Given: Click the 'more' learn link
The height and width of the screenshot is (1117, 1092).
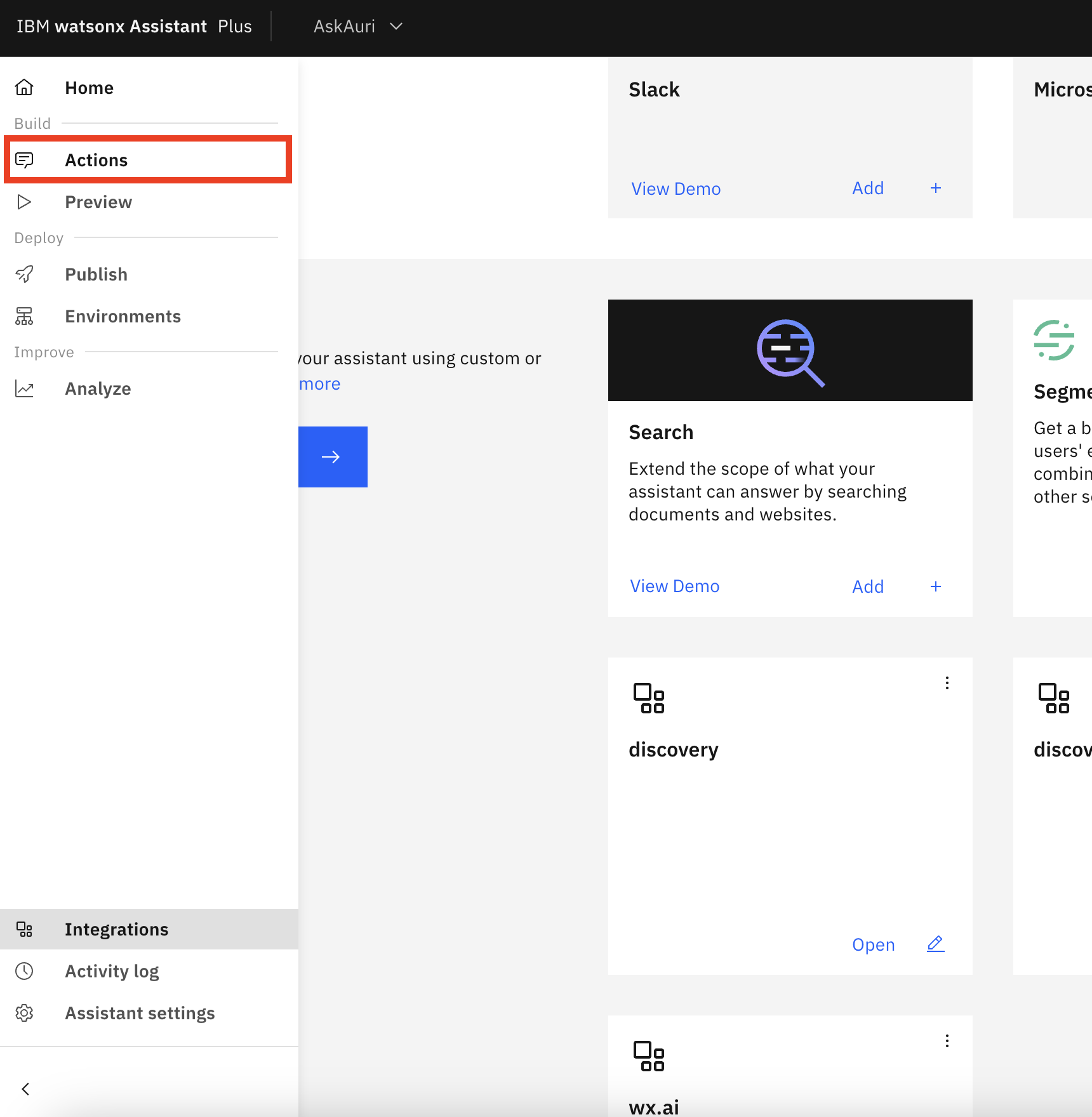Looking at the screenshot, I should point(319,384).
